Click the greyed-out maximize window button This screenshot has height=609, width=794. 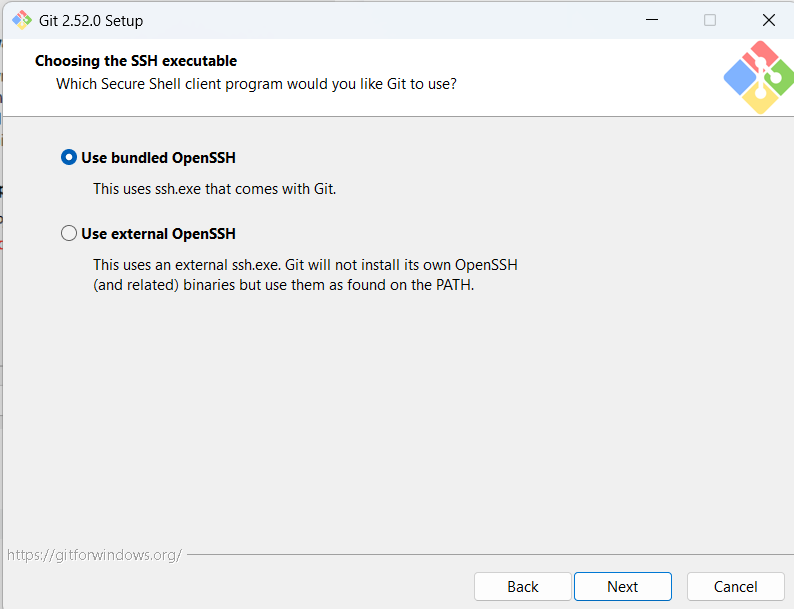tap(710, 20)
